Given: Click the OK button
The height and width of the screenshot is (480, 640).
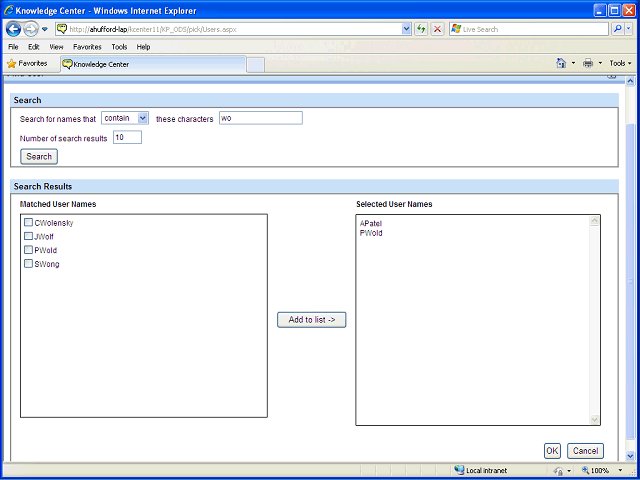Looking at the screenshot, I should tap(552, 451).
